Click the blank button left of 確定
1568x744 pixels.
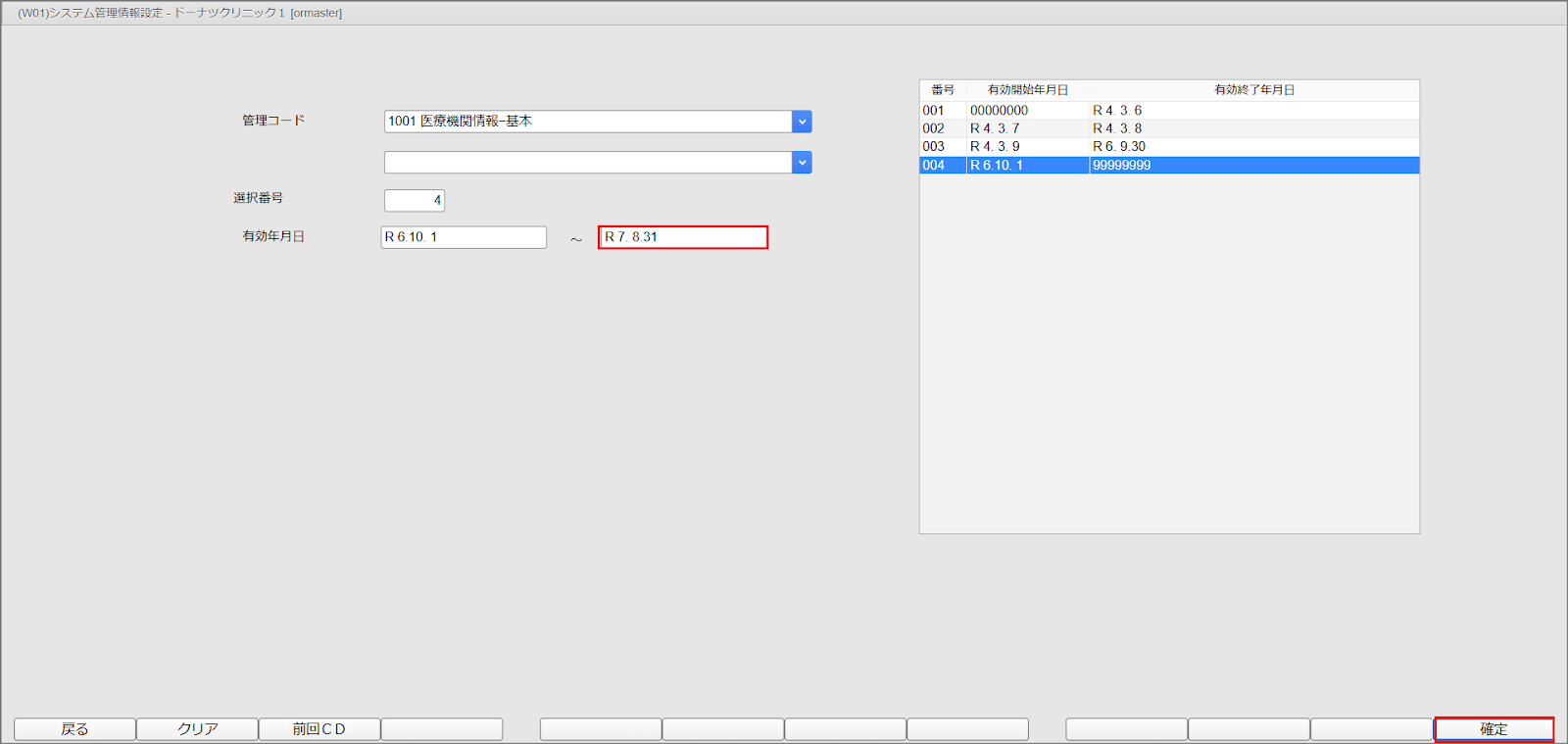1371,729
